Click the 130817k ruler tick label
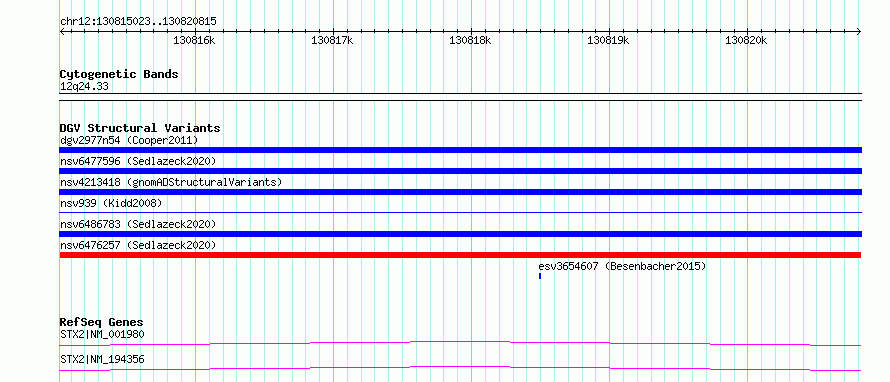 [332, 40]
